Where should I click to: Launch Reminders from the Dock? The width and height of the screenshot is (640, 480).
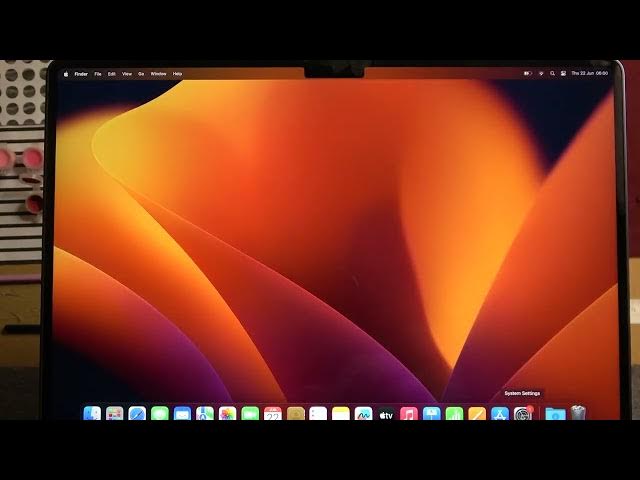click(318, 413)
